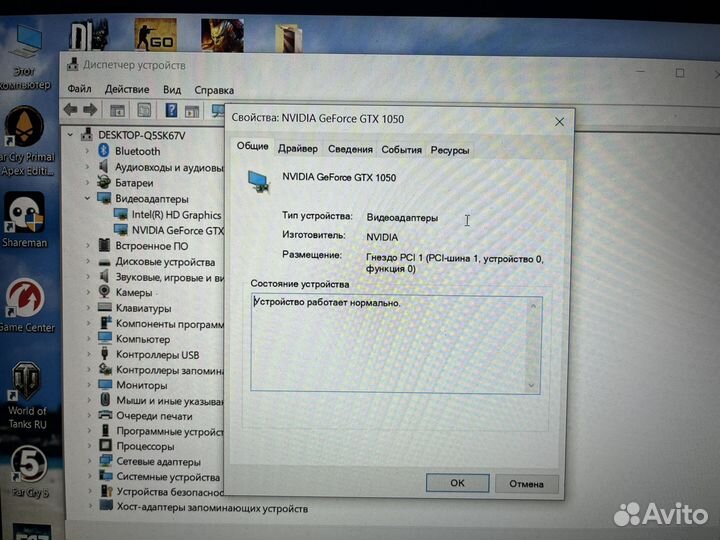Screen dimensions: 720x540
Task: Open the Shareman desktop shortcut
Action: (24, 219)
